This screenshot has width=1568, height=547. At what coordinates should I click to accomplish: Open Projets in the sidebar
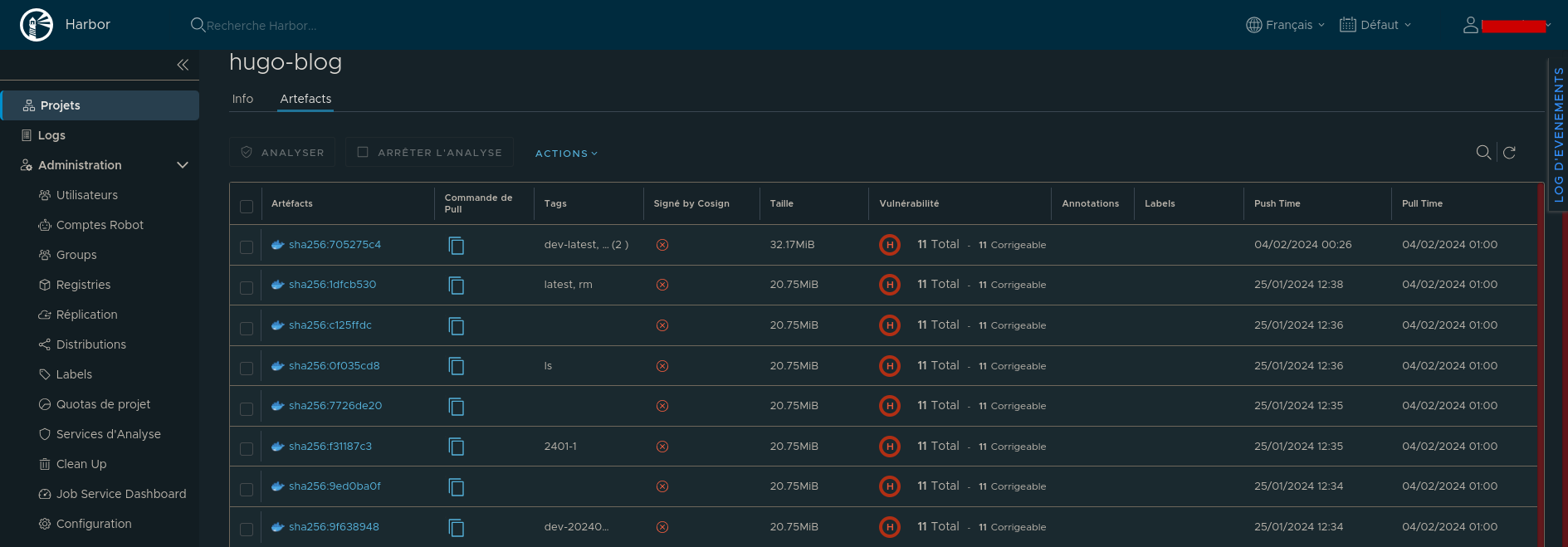[100, 105]
